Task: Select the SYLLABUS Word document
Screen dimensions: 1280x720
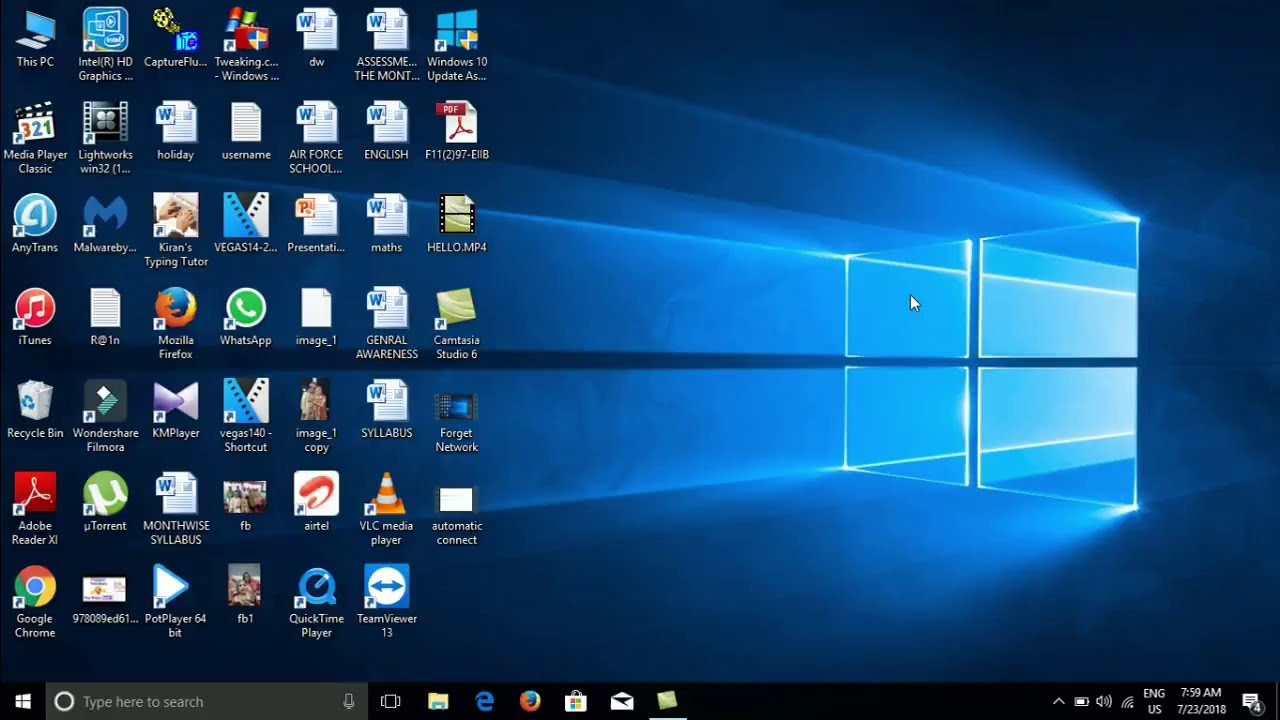Action: 387,410
